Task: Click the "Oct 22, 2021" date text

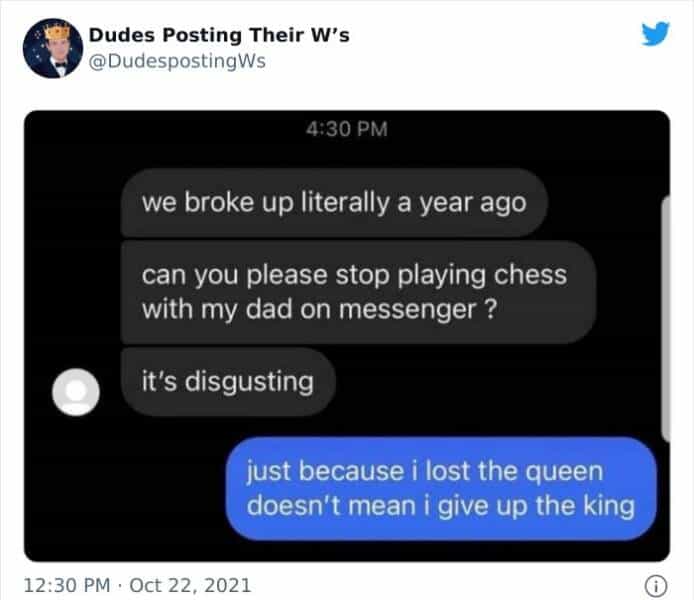Action: (190, 585)
